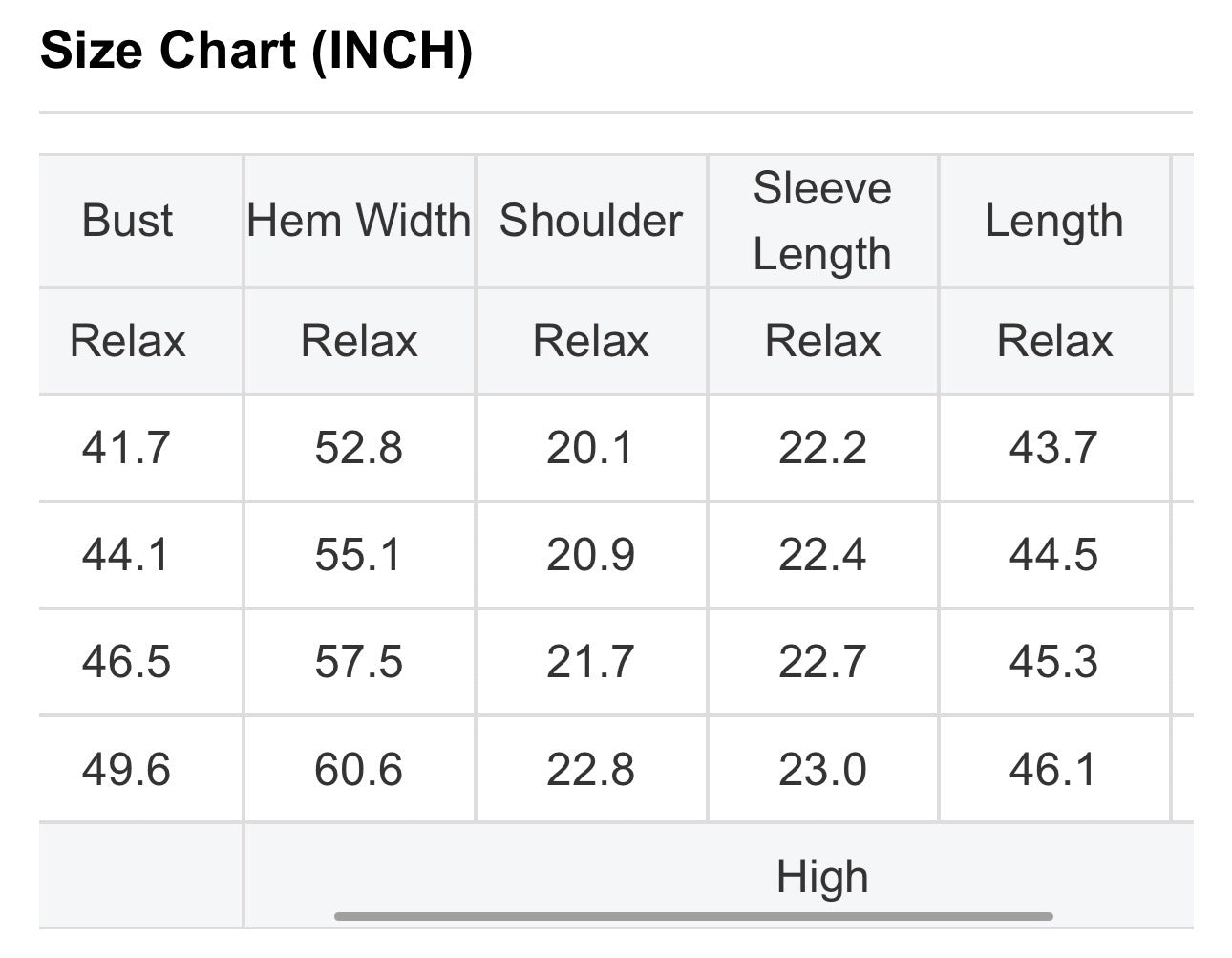The height and width of the screenshot is (958, 1232).
Task: Click the Shoulder column header
Action: click(x=591, y=221)
